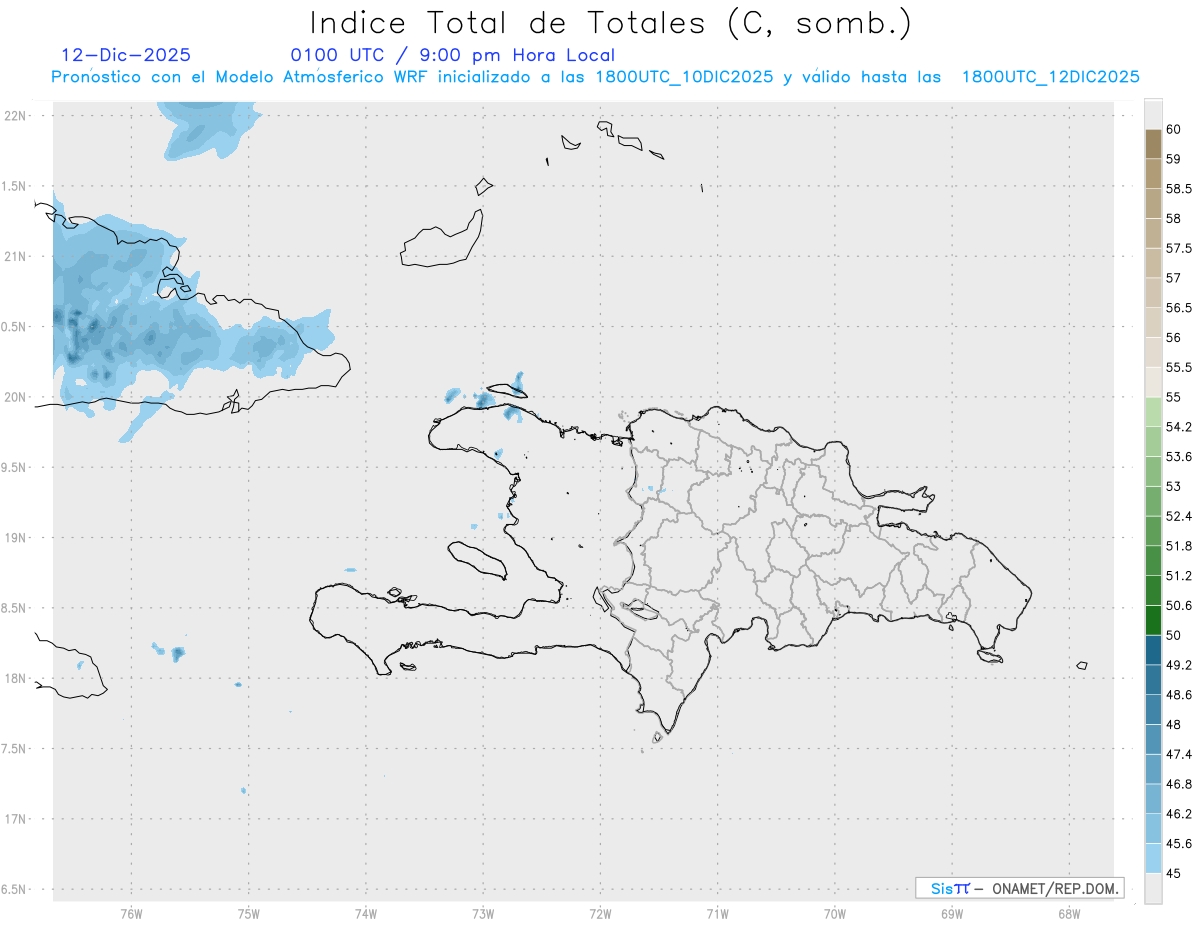This screenshot has height=927, width=1200.
Task: Click the Great Inagua island outline near 21N
Action: coord(443,240)
